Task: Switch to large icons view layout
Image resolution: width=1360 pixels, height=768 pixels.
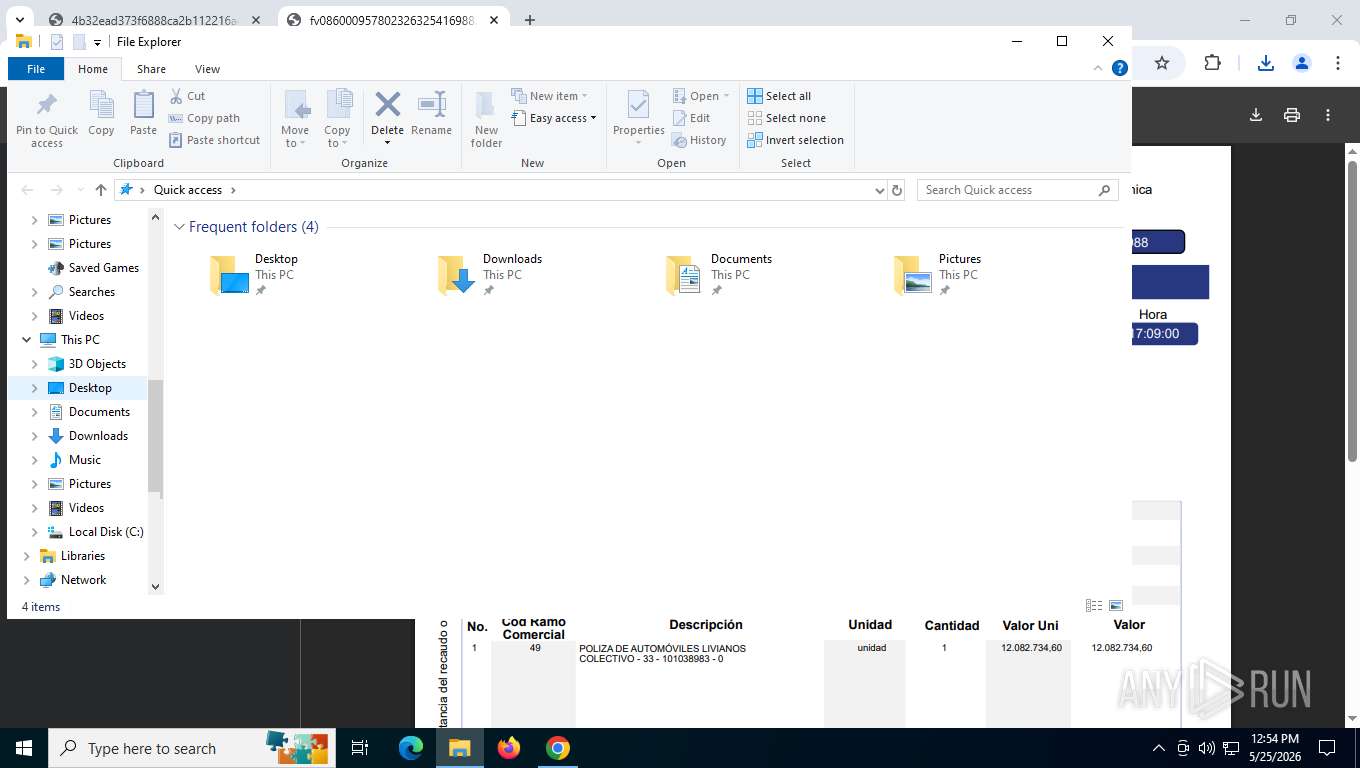Action: pos(1116,606)
